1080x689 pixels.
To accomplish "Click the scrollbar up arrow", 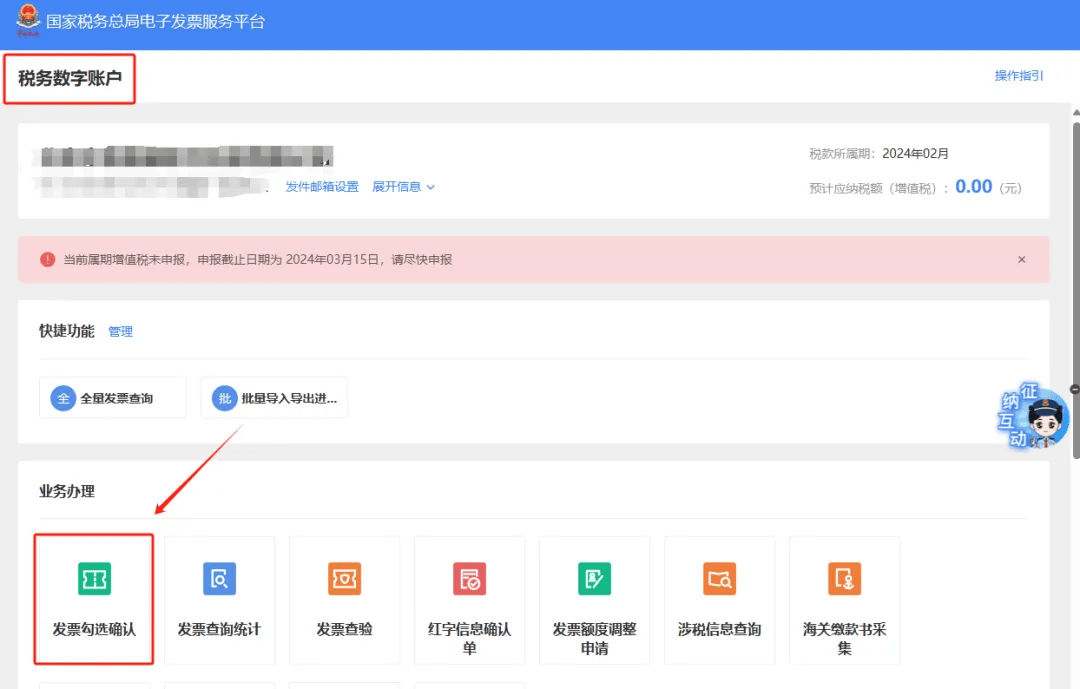I will pyautogui.click(x=1076, y=112).
